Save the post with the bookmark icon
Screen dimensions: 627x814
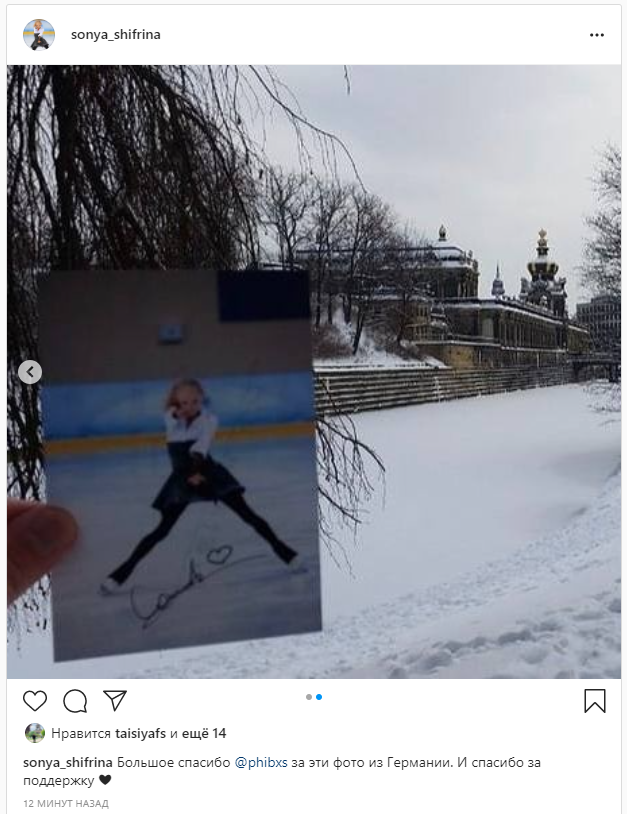pyautogui.click(x=595, y=701)
